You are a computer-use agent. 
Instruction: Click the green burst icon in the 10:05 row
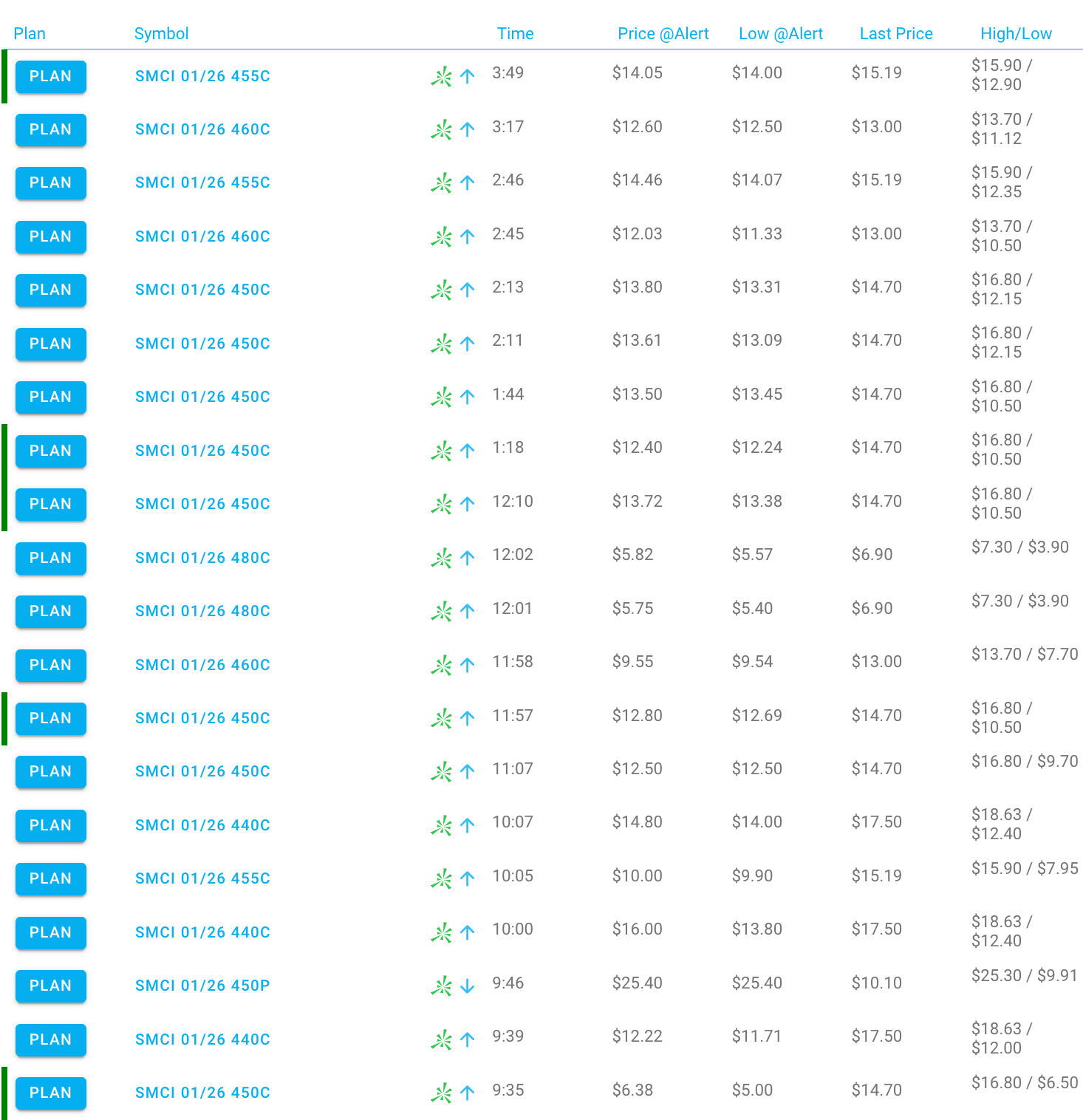(x=442, y=879)
